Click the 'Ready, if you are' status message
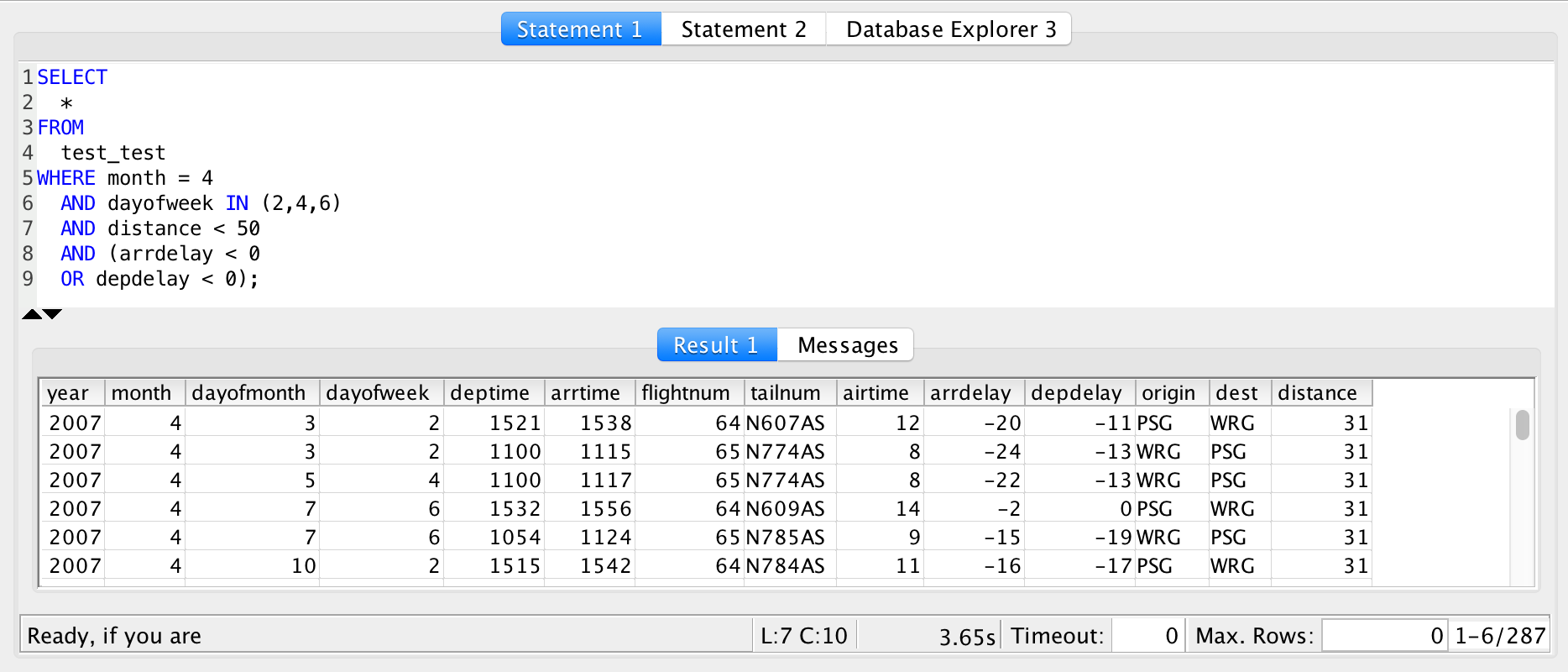The width and height of the screenshot is (1568, 672). coord(114,636)
